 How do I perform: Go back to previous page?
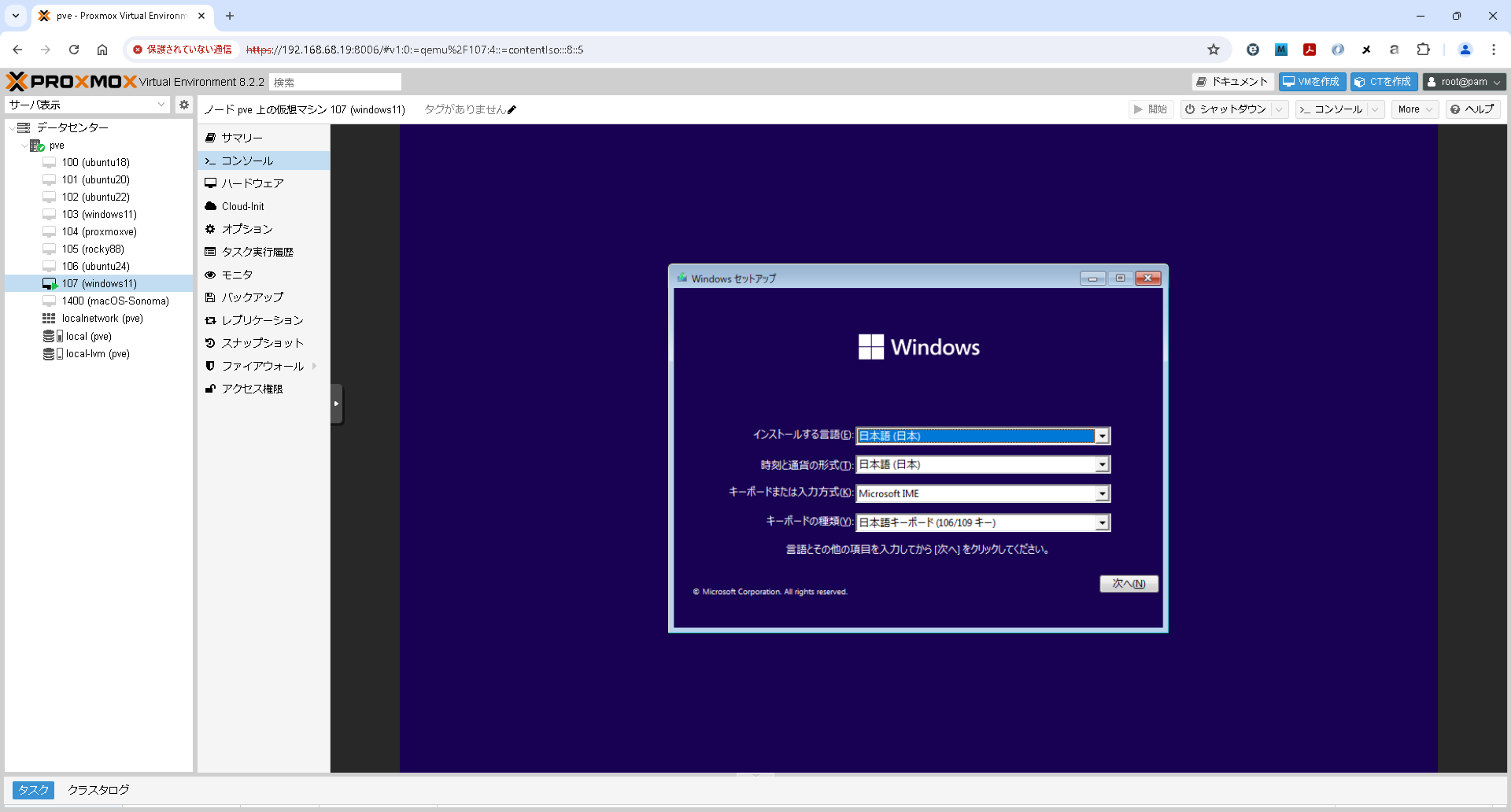[x=17, y=50]
